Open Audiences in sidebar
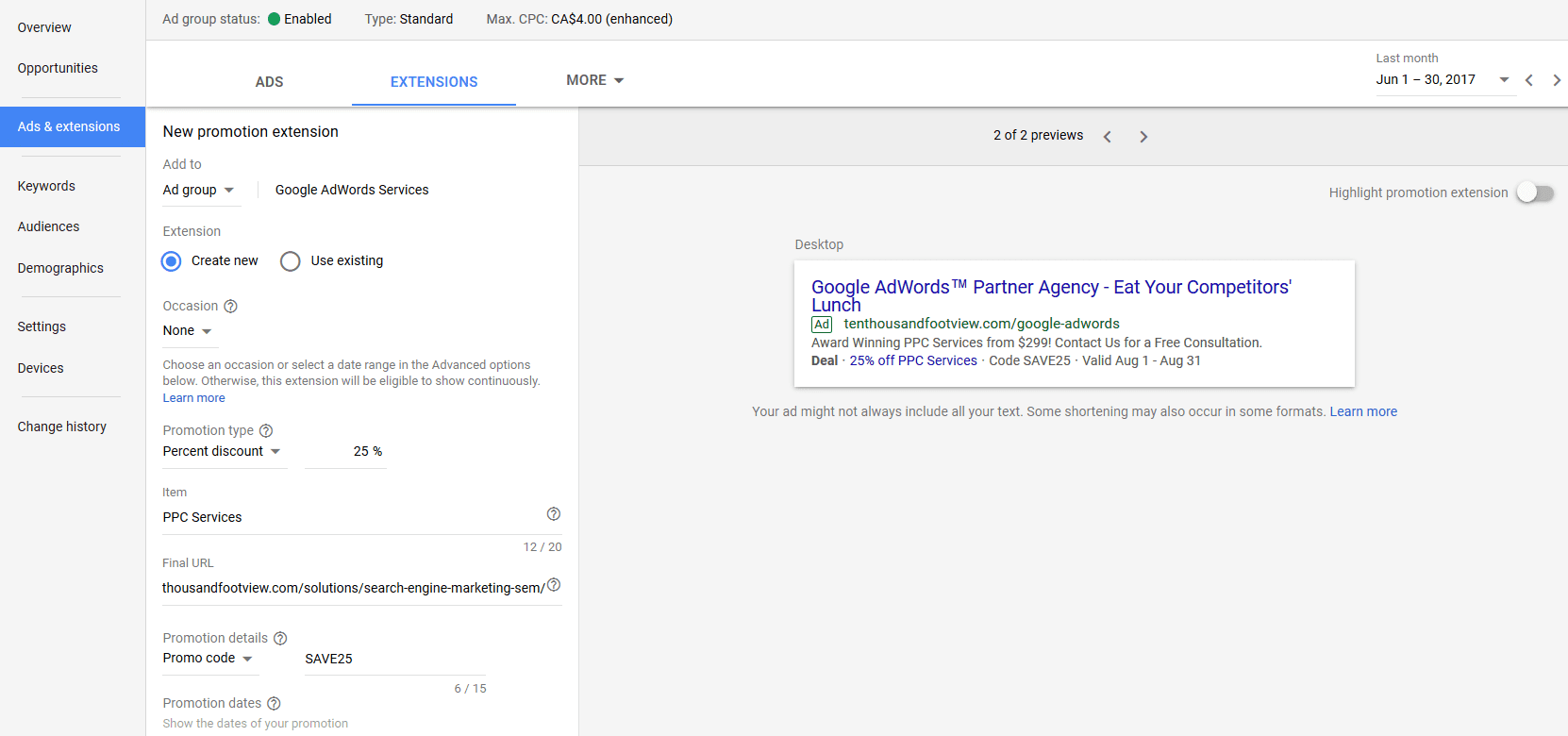This screenshot has height=736, width=1568. (48, 226)
